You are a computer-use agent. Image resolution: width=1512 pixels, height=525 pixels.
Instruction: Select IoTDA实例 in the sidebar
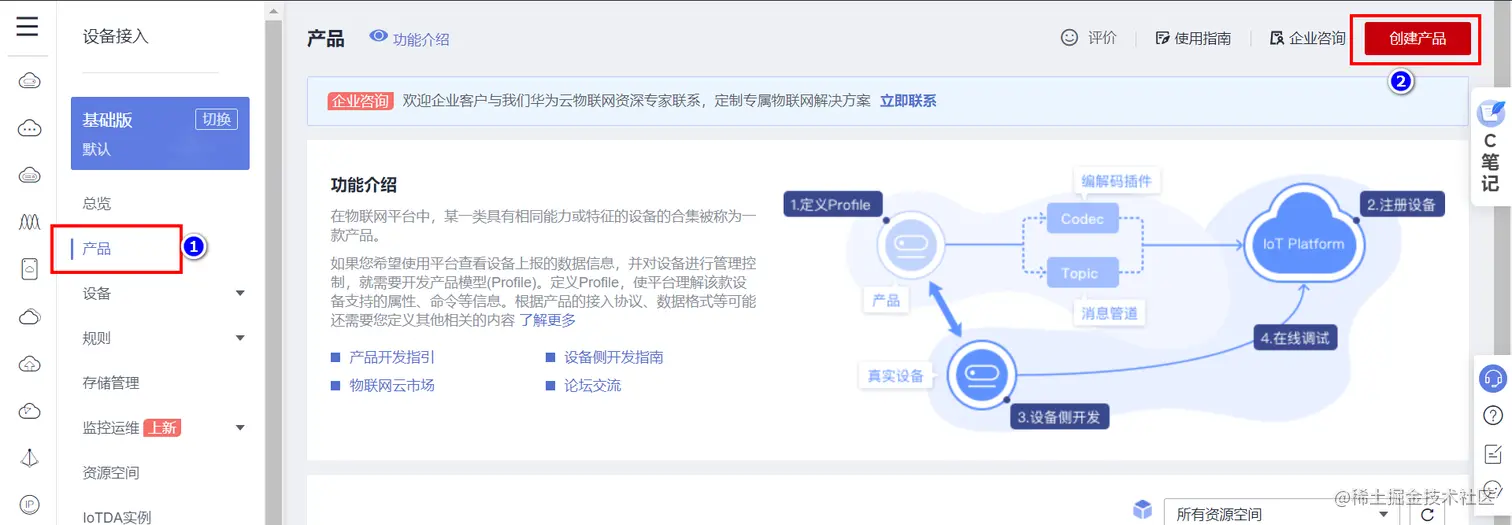pyautogui.click(x=117, y=517)
